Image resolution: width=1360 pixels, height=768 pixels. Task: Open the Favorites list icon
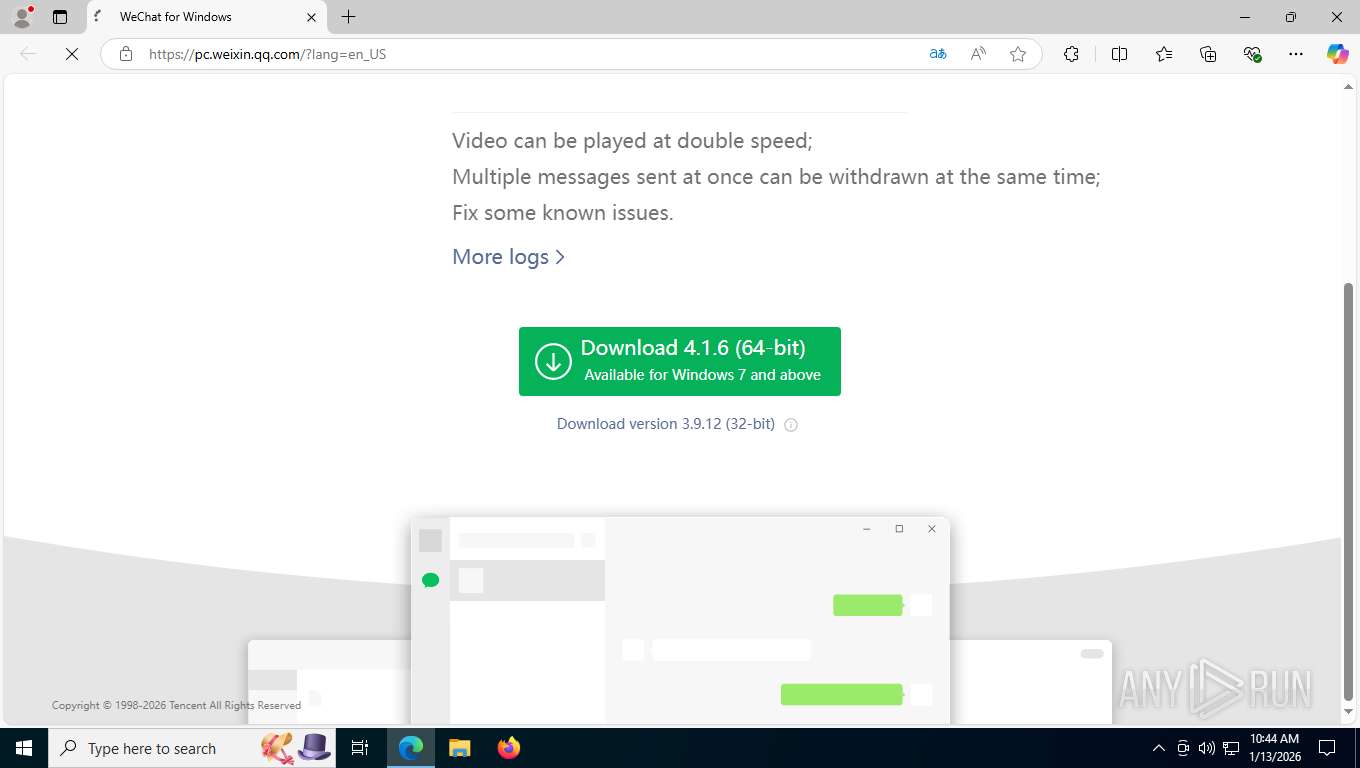[1164, 54]
